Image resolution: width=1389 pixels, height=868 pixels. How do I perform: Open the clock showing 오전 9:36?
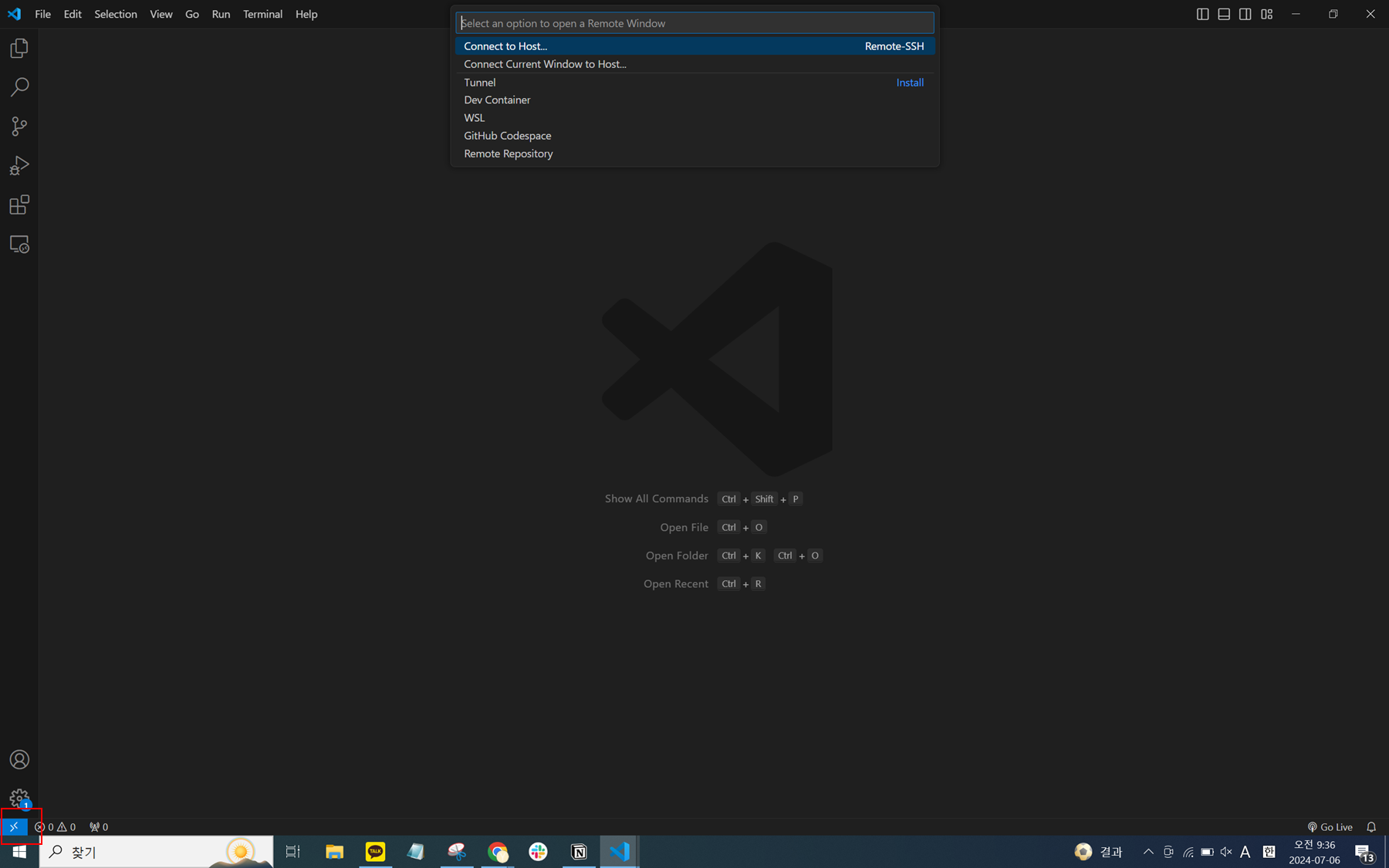pyautogui.click(x=1314, y=852)
